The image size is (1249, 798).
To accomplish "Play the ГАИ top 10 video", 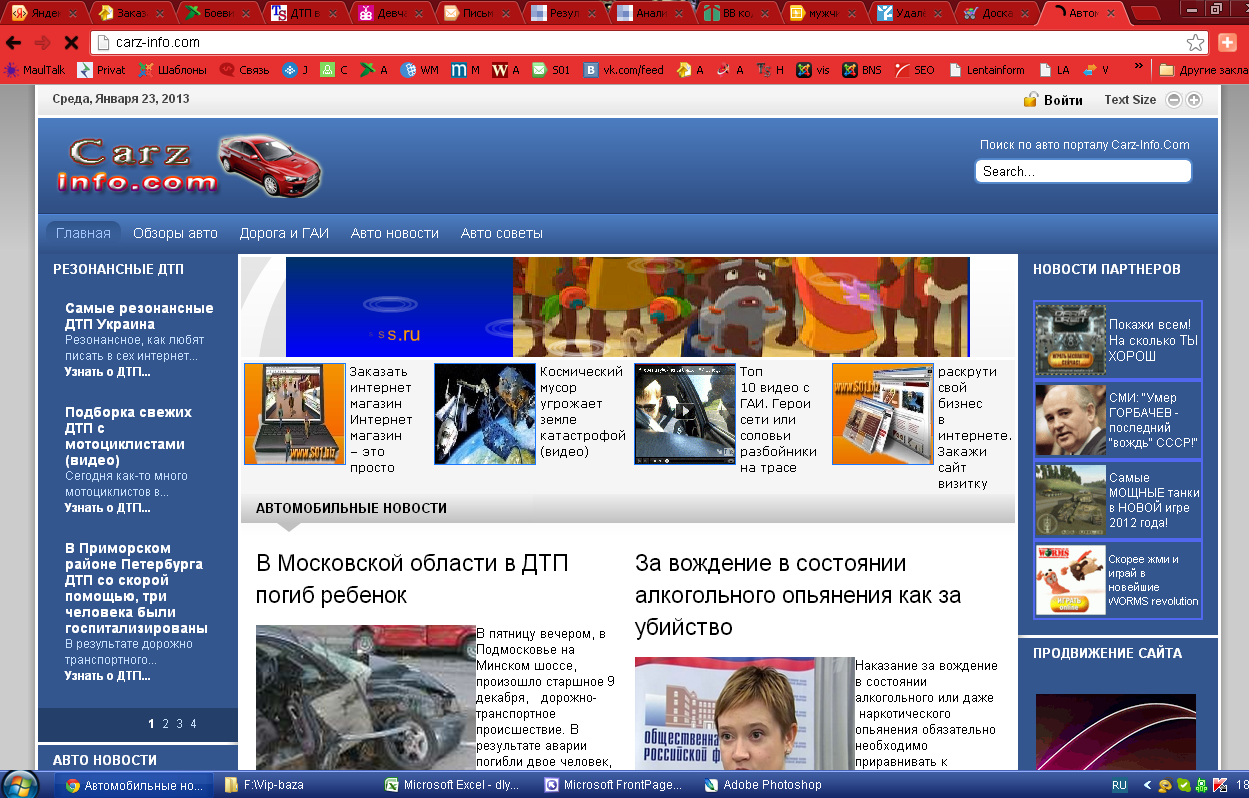I will click(x=684, y=413).
